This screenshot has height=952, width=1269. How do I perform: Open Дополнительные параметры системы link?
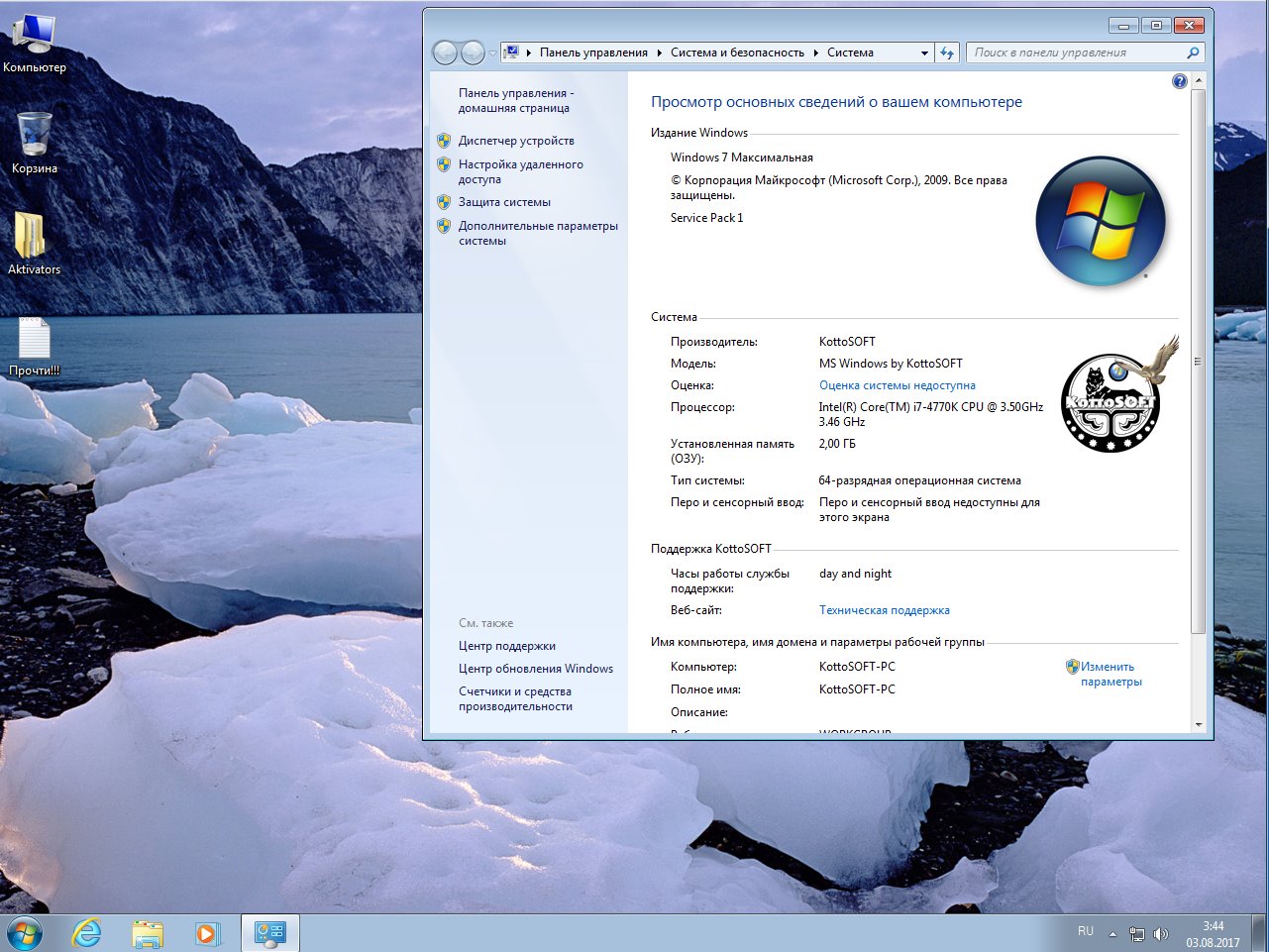[538, 234]
